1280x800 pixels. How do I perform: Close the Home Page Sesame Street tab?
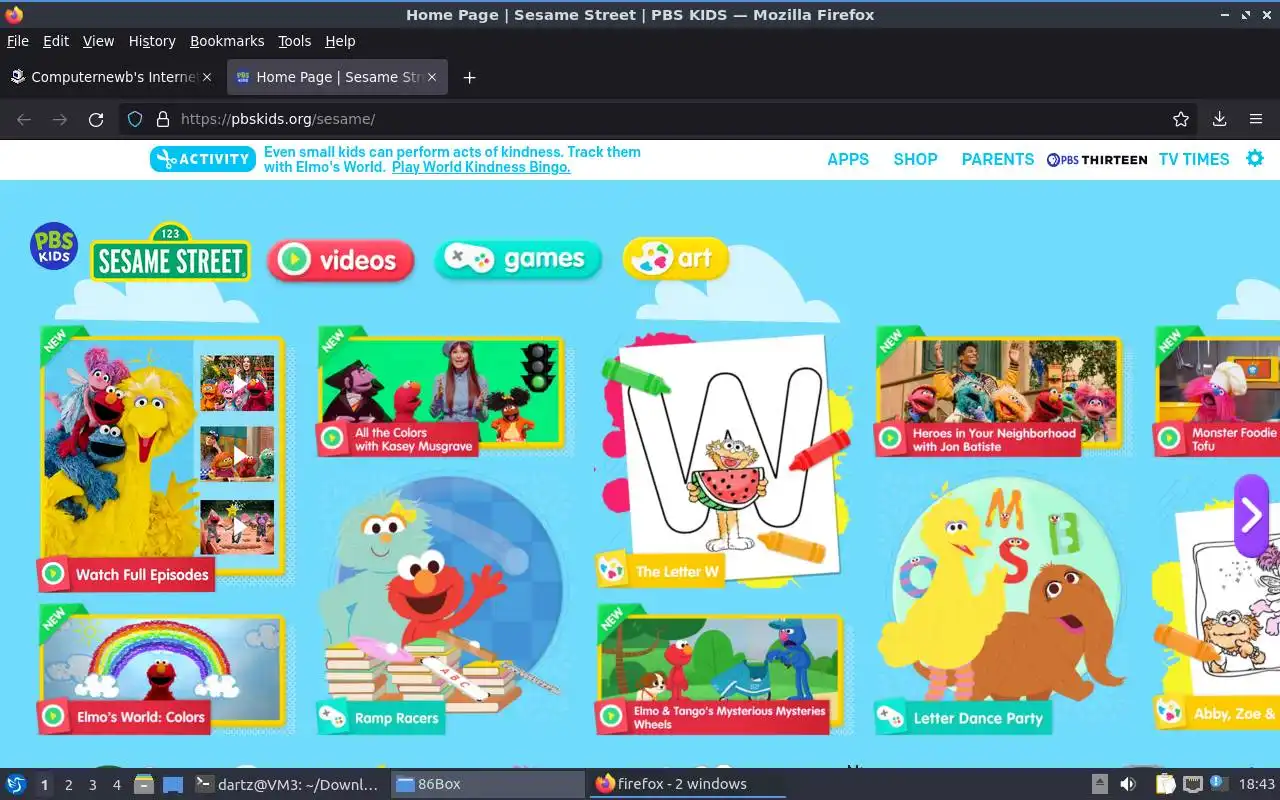click(x=432, y=77)
